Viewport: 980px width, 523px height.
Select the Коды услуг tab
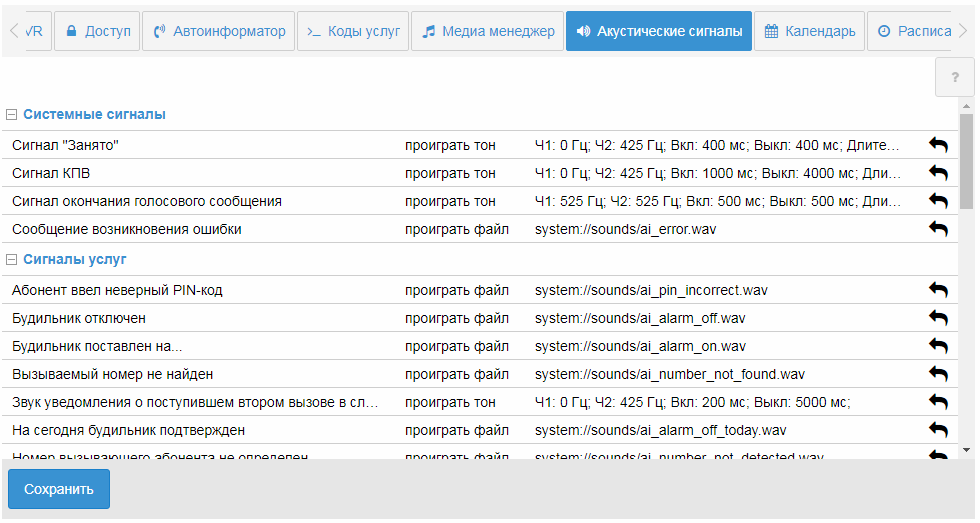352,31
